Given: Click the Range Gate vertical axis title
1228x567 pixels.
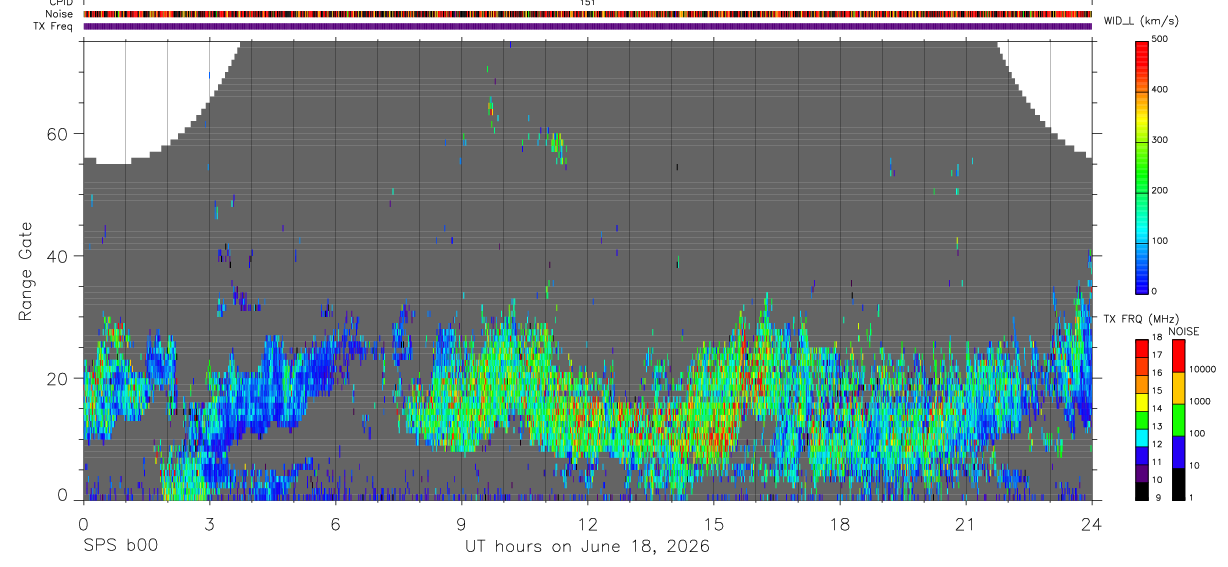Looking at the screenshot, I should pyautogui.click(x=25, y=270).
